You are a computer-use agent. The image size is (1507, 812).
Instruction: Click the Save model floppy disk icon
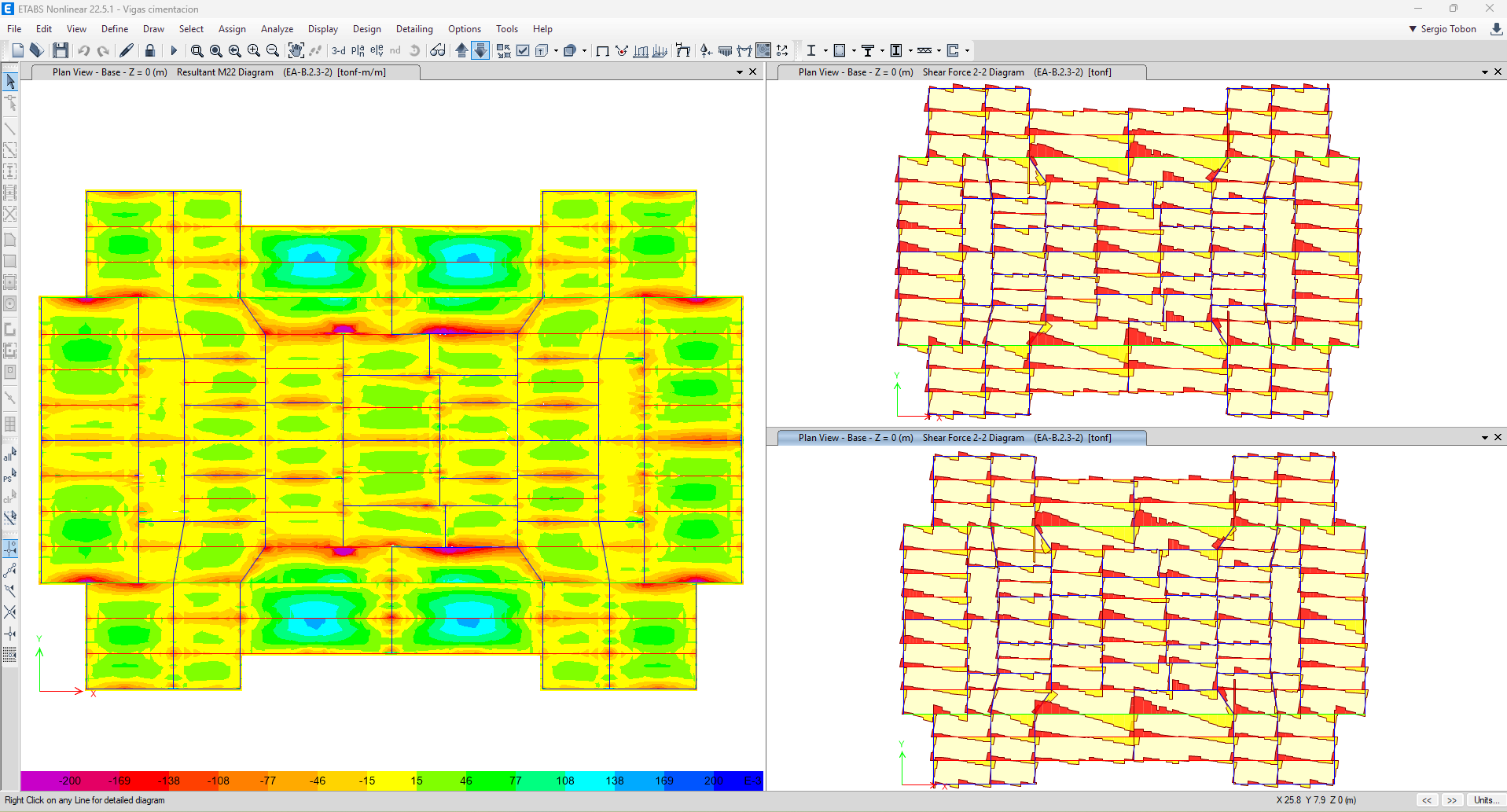(61, 50)
